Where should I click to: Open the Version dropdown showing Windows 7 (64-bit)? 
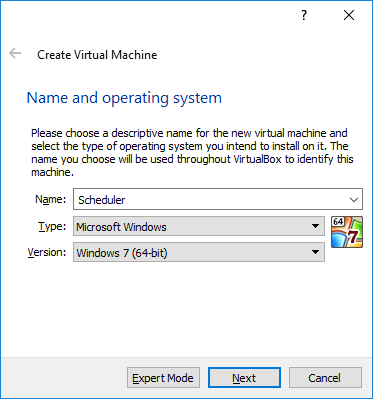(199, 252)
